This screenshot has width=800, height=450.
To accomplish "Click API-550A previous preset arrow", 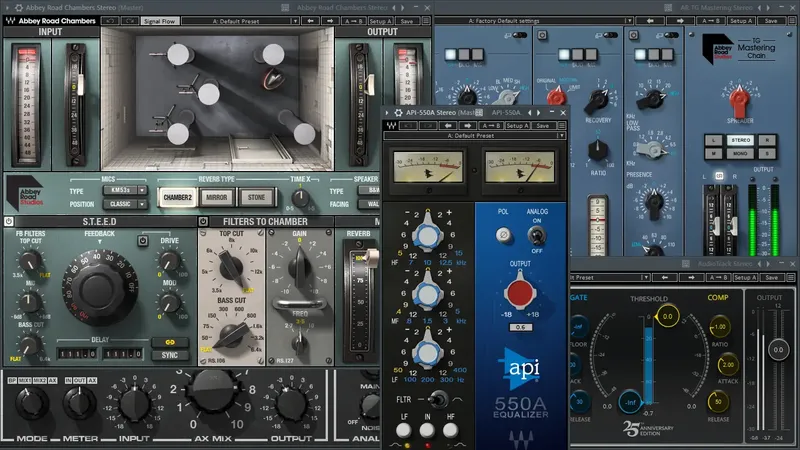I will (447, 126).
